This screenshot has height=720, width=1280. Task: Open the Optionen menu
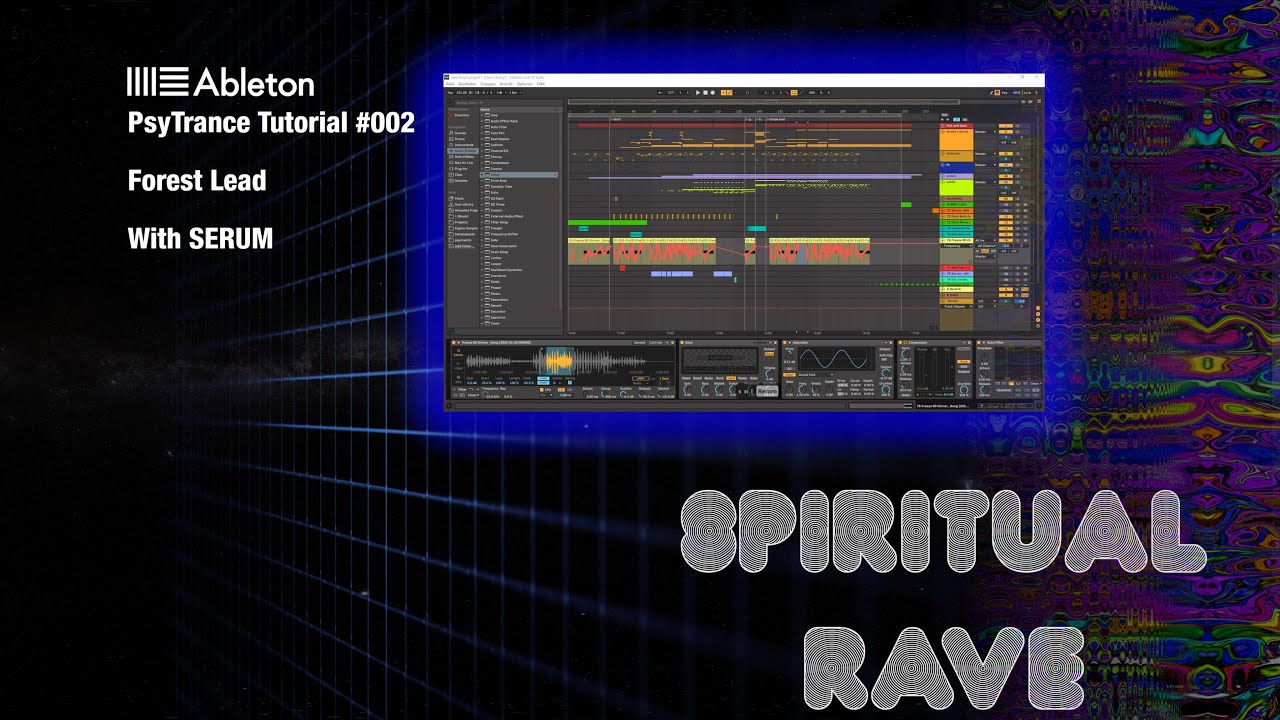(525, 84)
